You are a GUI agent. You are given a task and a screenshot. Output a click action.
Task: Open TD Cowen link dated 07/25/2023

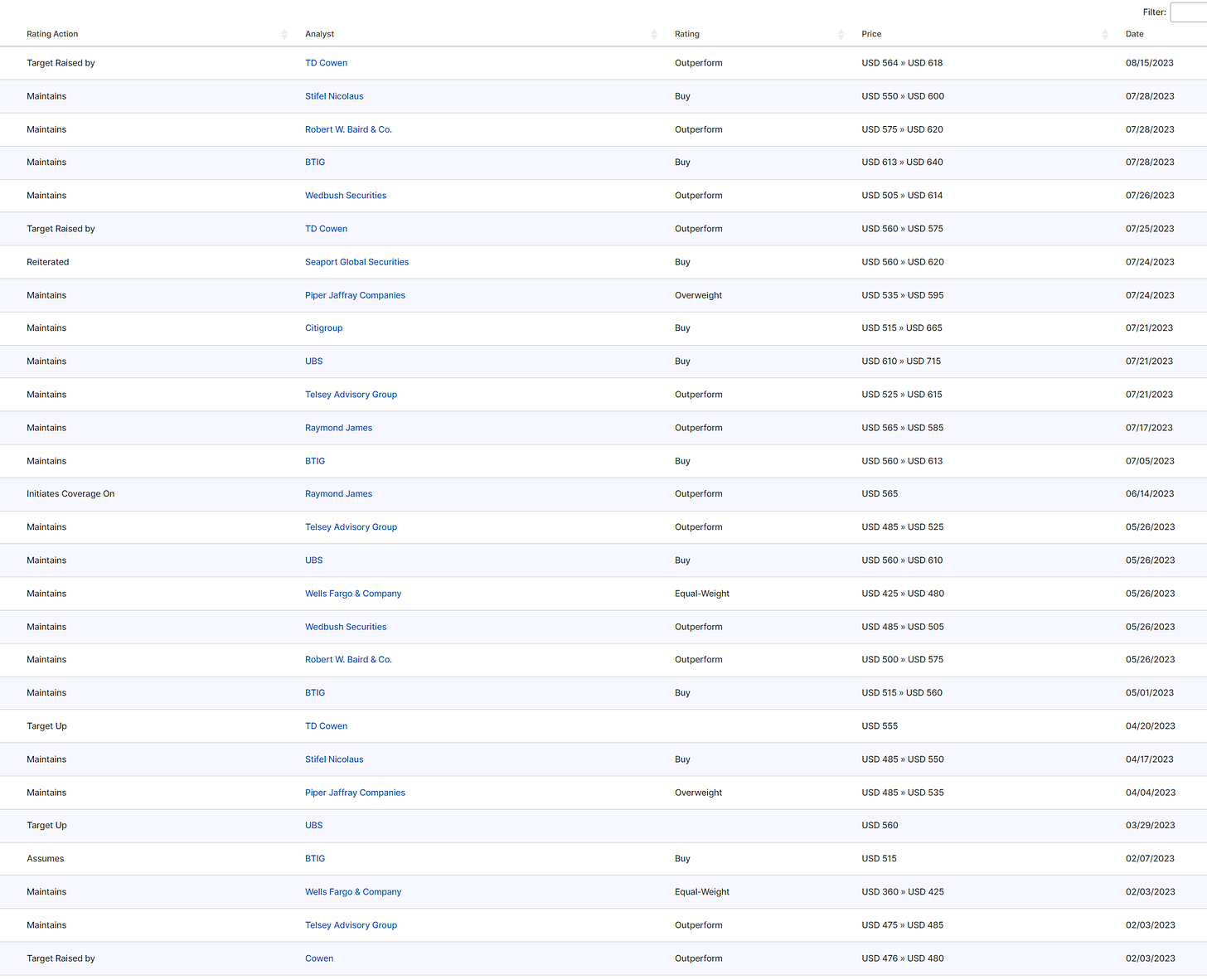tap(326, 229)
